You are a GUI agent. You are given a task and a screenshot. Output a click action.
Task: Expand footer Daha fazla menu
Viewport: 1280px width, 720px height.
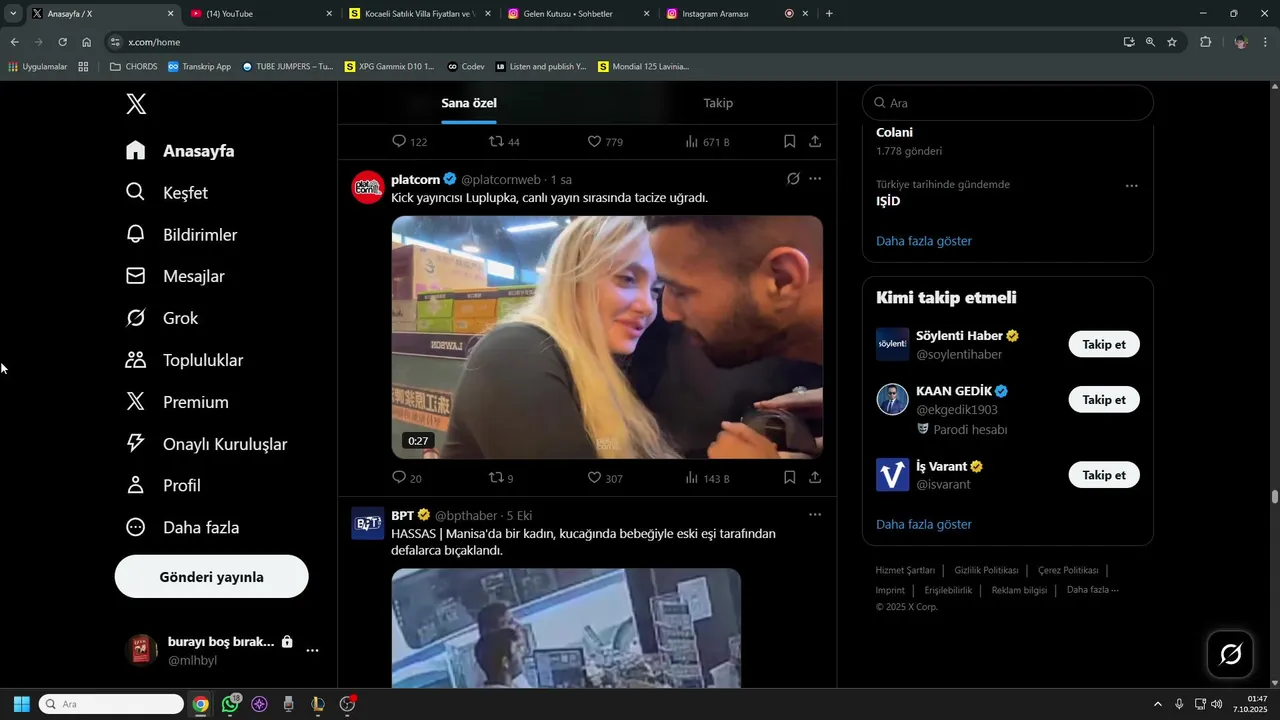click(1093, 590)
